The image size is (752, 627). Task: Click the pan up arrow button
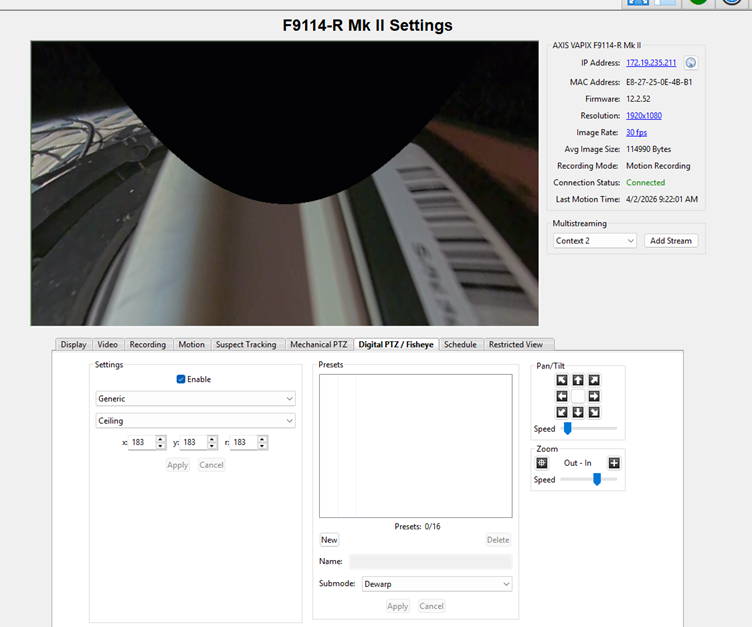(x=578, y=380)
